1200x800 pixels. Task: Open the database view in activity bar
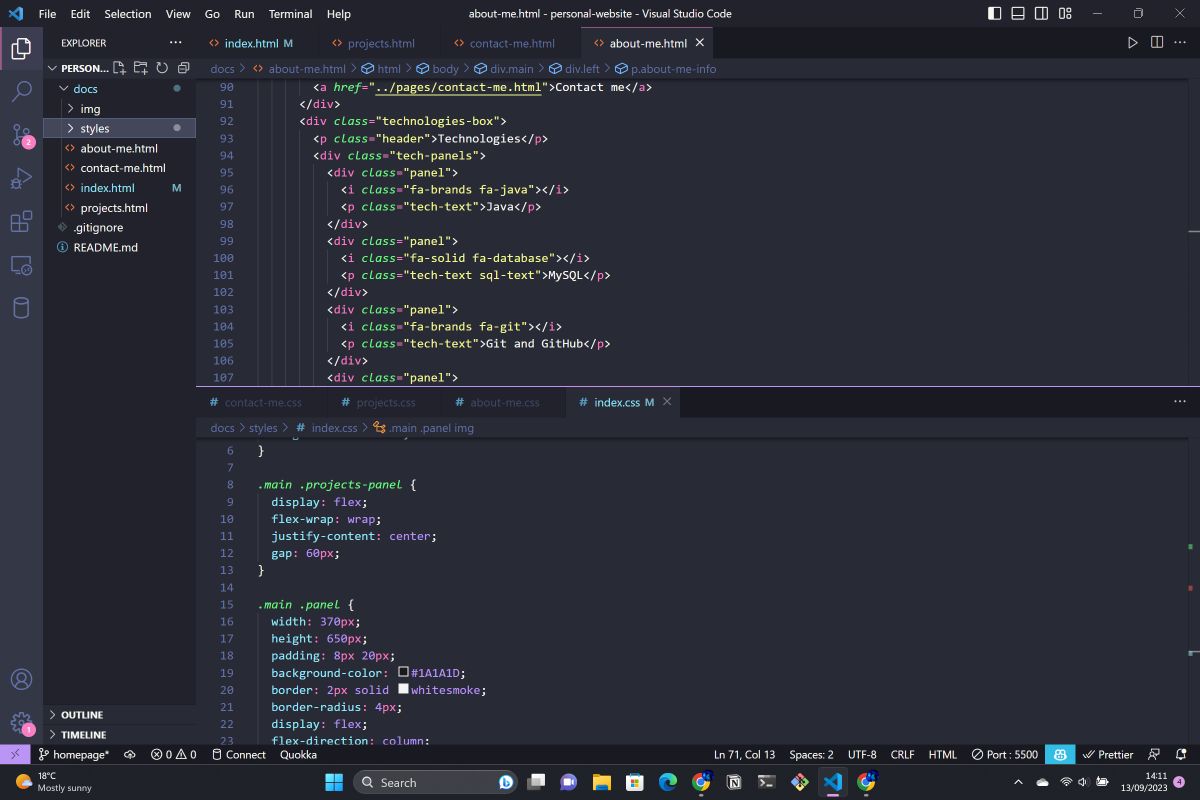tap(21, 308)
